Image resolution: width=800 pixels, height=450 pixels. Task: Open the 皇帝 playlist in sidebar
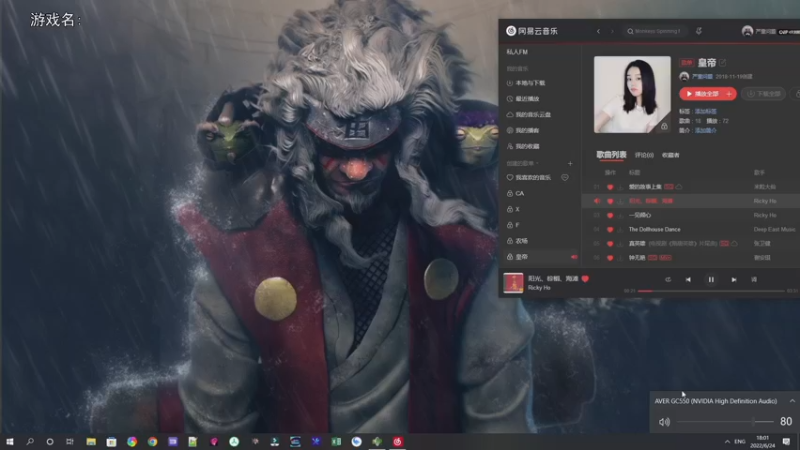(517, 257)
